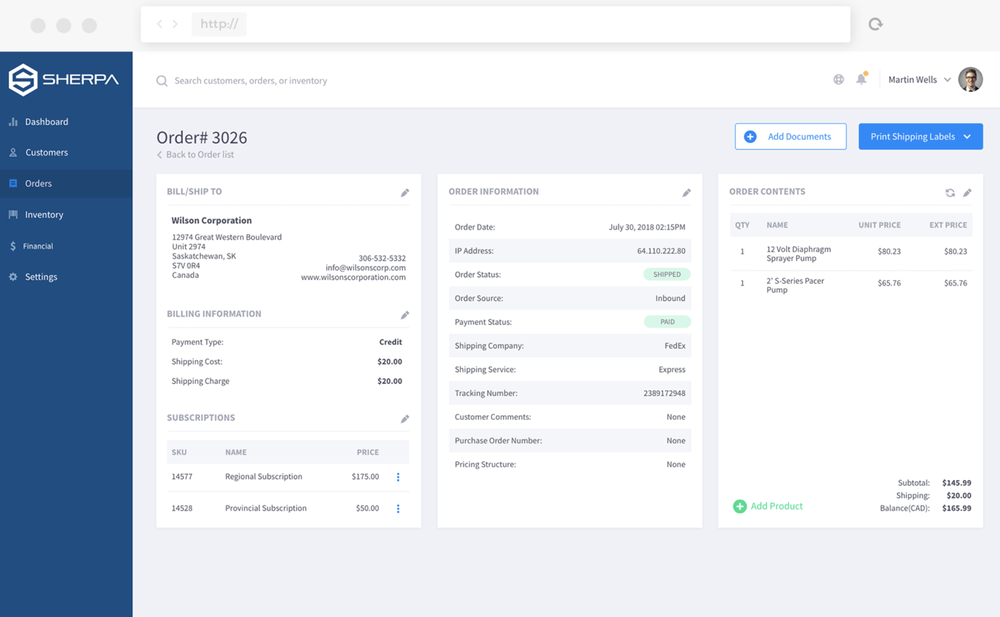The height and width of the screenshot is (617, 1000).
Task: Open the actions menu for Regional Subscription
Action: point(398,477)
